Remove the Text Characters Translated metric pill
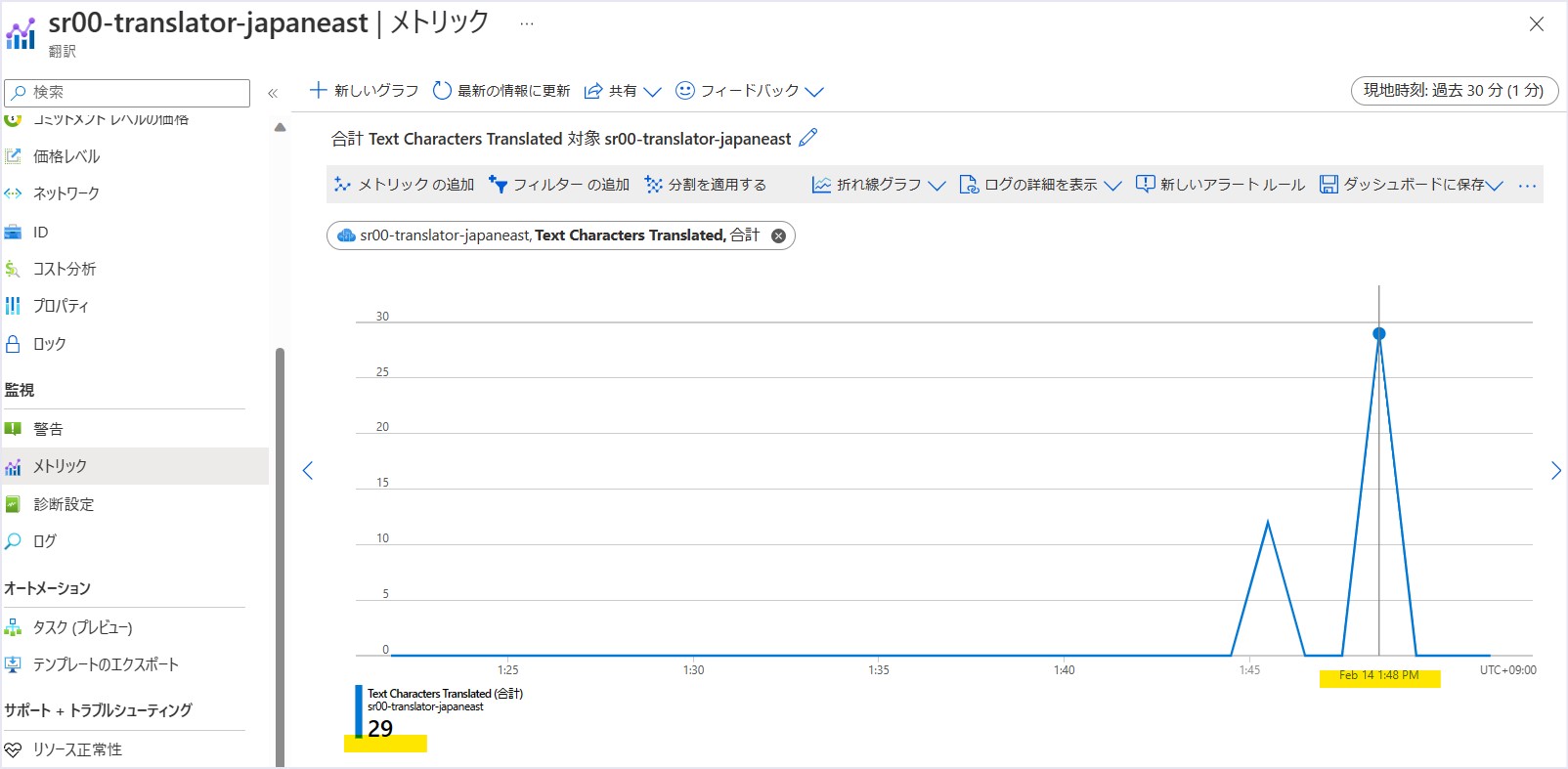 pos(778,235)
